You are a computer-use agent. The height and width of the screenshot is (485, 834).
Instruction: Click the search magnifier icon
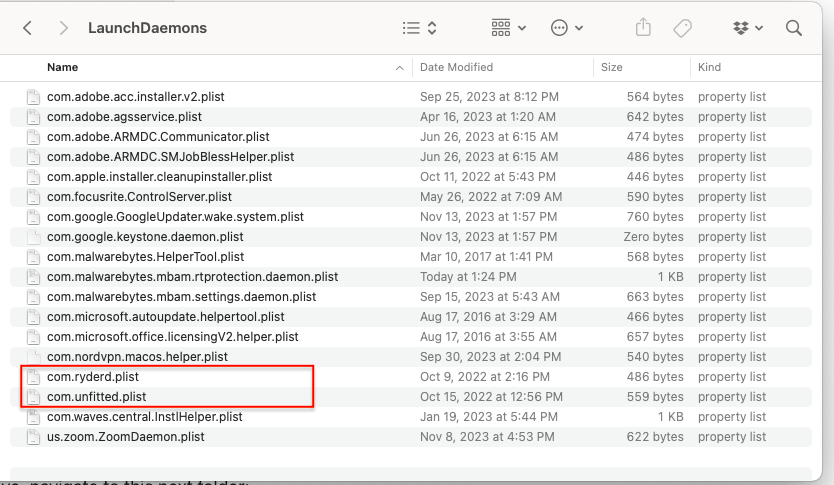[794, 28]
